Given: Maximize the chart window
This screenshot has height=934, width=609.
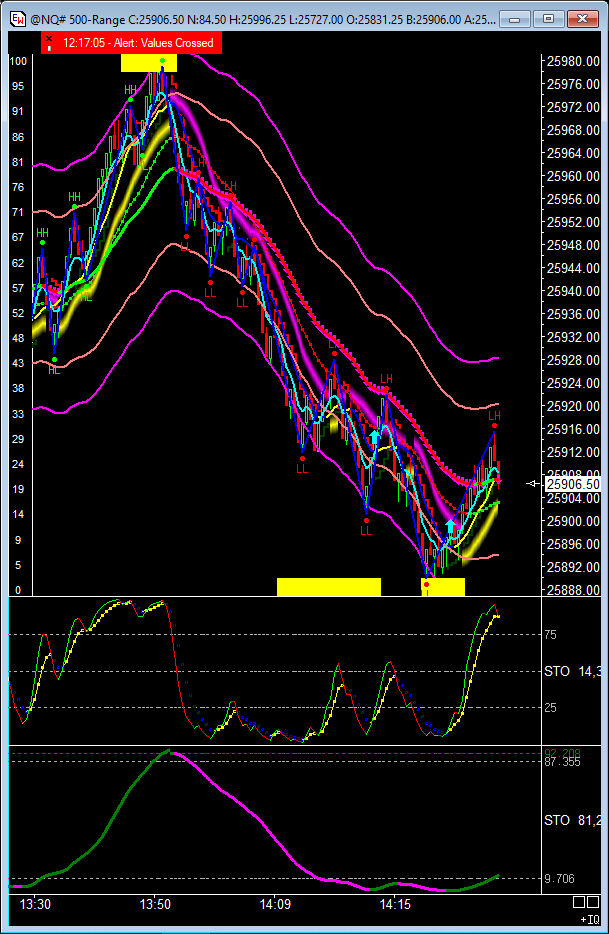Looking at the screenshot, I should (548, 18).
